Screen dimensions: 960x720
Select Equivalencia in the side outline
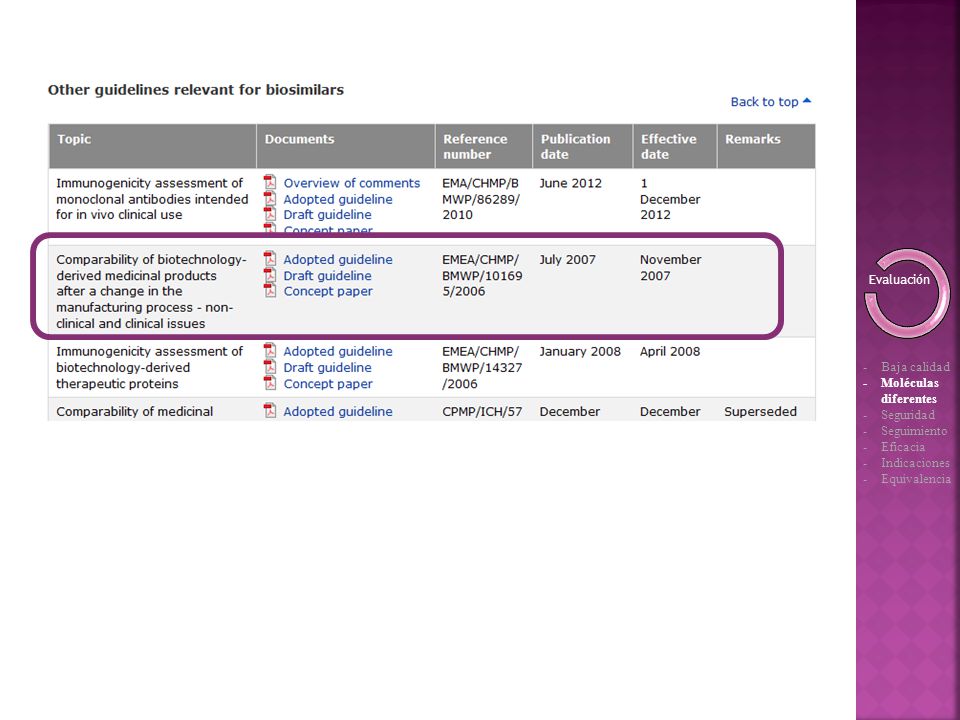click(x=916, y=479)
